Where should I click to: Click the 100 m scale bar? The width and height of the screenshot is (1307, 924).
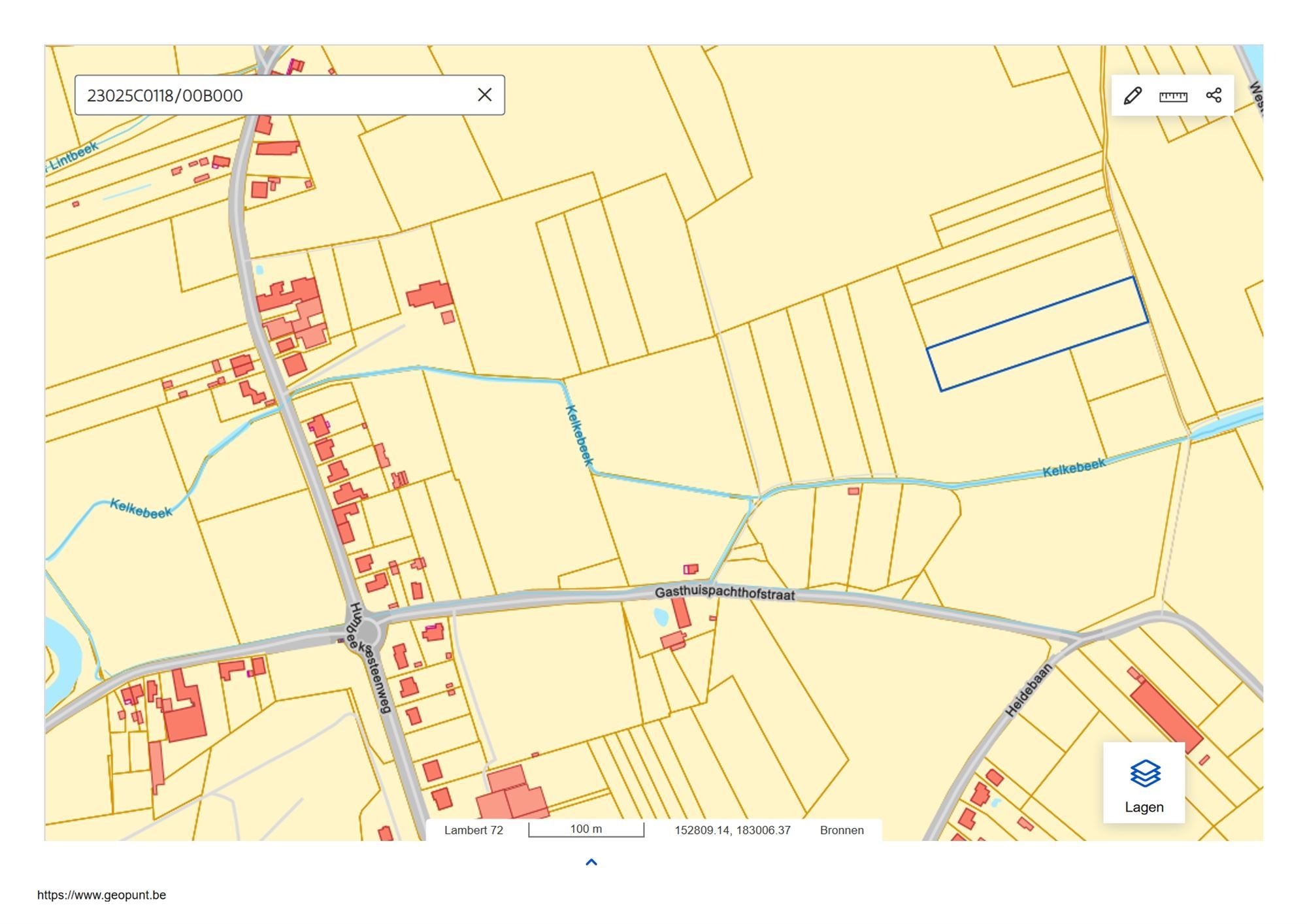[x=586, y=830]
